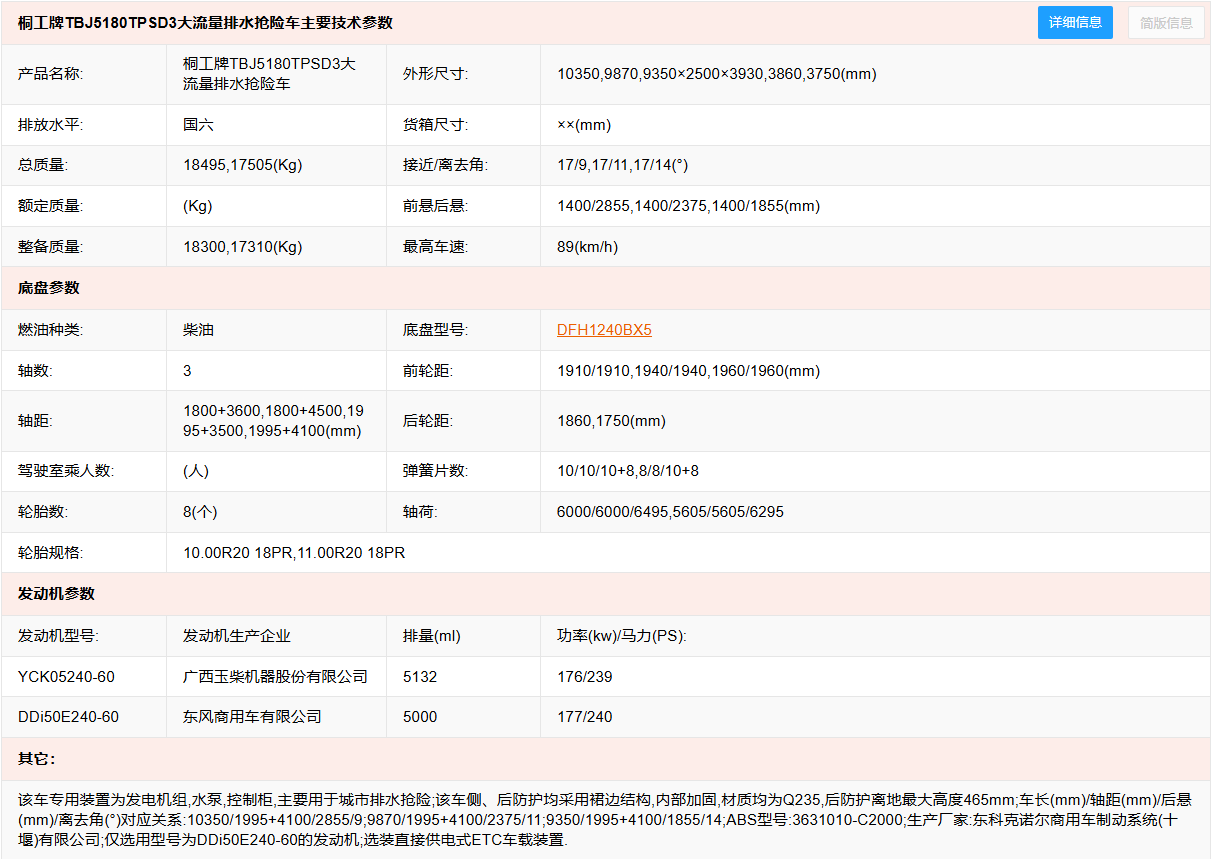Click the 功率(kw)/马力(PS) column header
Image resolution: width=1213 pixels, height=859 pixels.
tap(622, 636)
